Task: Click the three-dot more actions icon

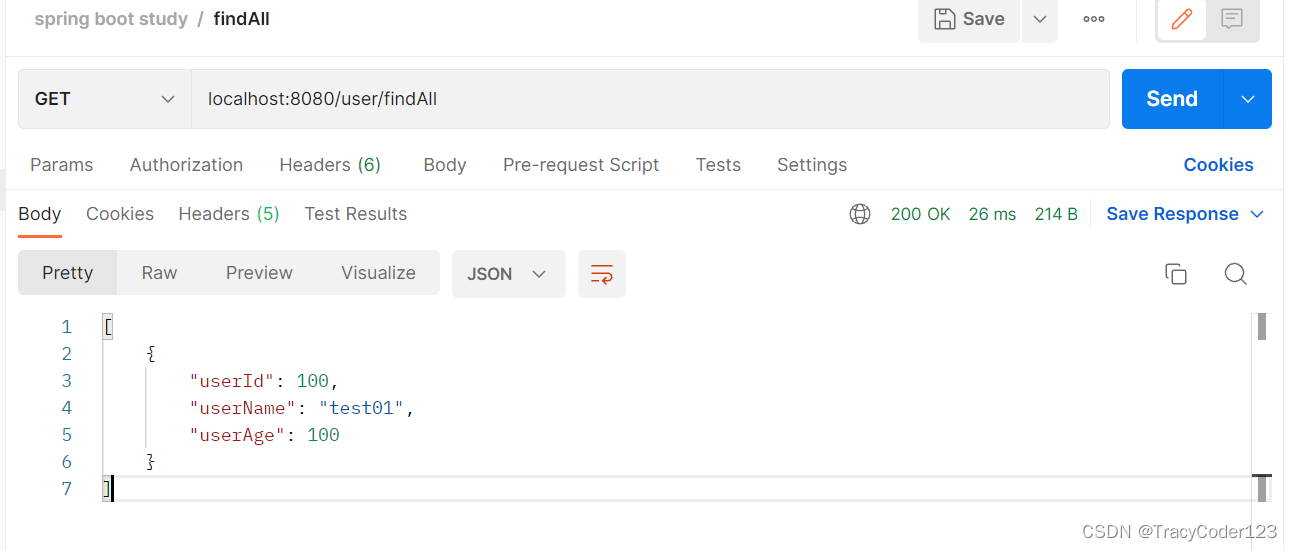Action: 1094,19
